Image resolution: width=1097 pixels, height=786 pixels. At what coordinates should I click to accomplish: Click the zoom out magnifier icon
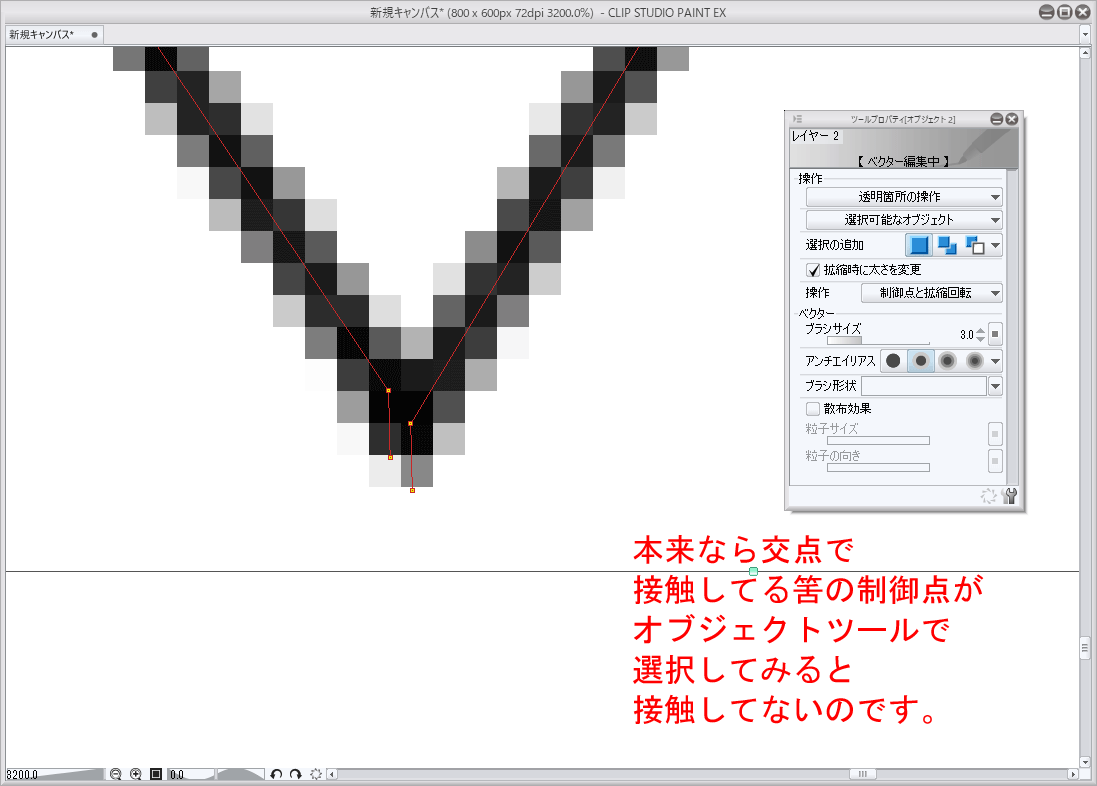tap(116, 774)
